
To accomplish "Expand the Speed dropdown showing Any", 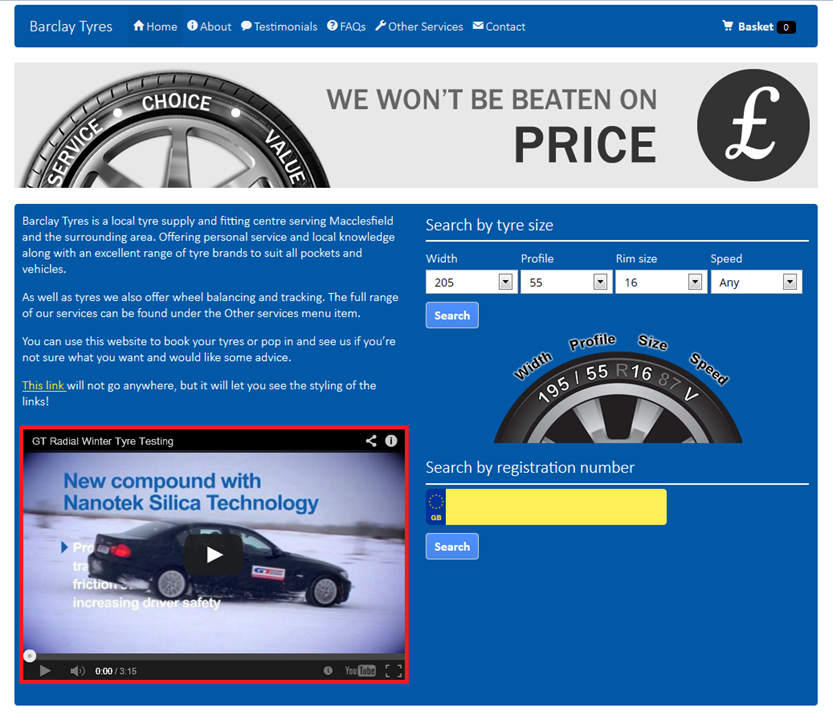I will click(756, 282).
